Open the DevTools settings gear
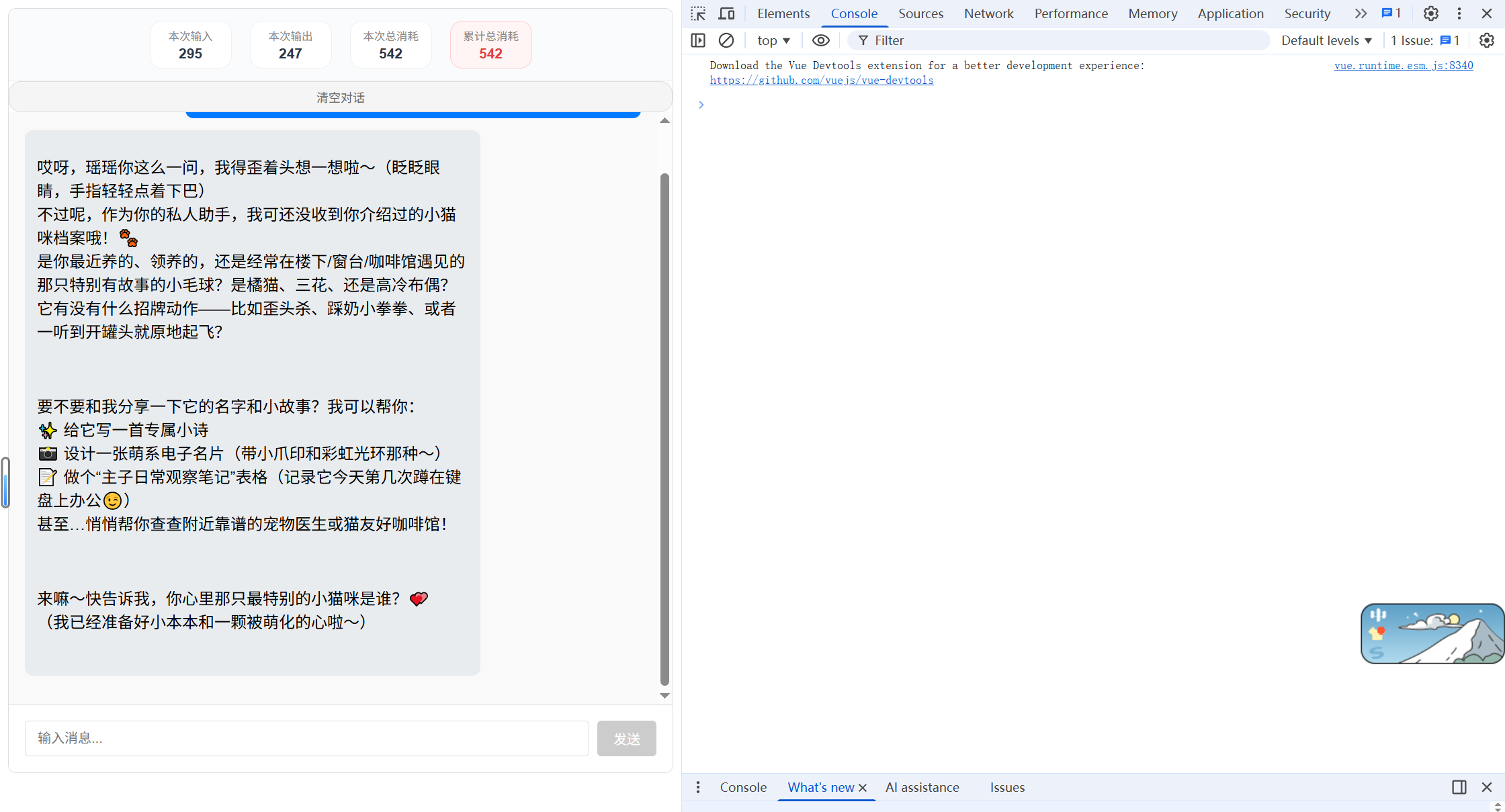This screenshot has width=1505, height=812. [x=1430, y=13]
